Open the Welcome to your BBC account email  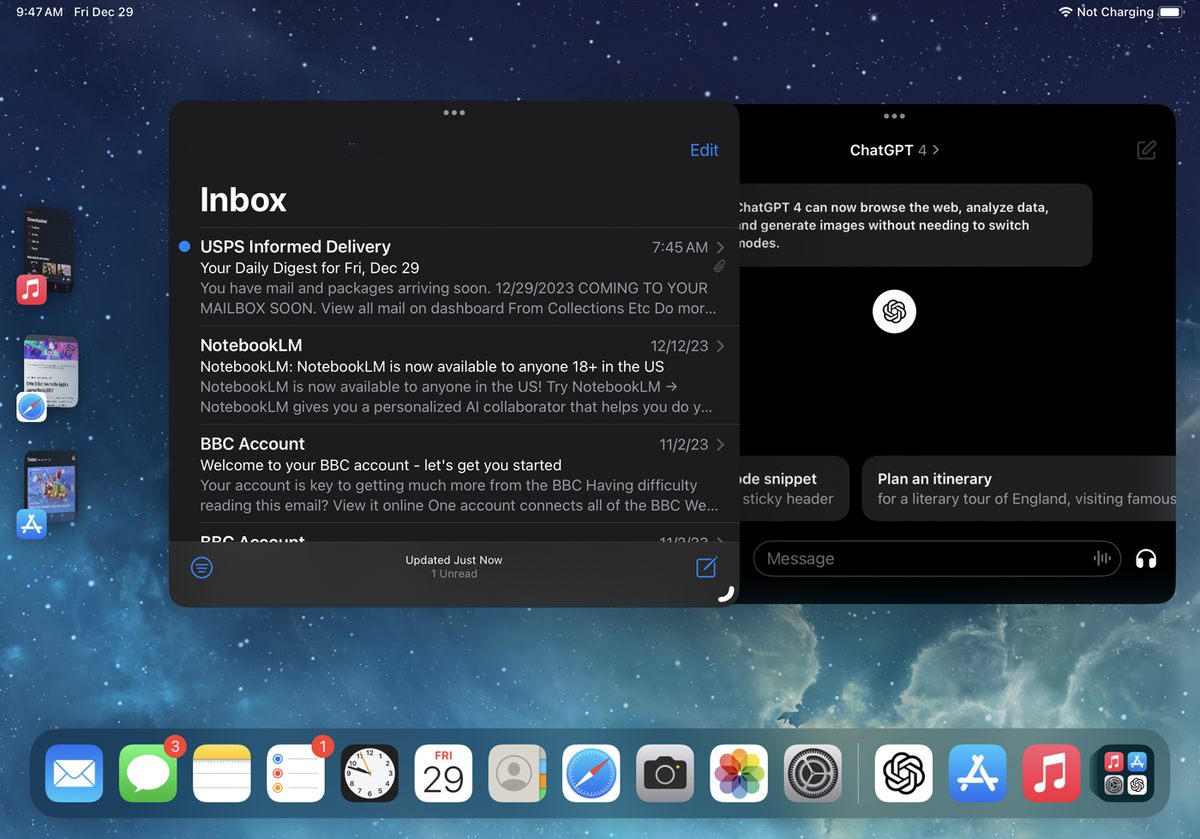454,474
